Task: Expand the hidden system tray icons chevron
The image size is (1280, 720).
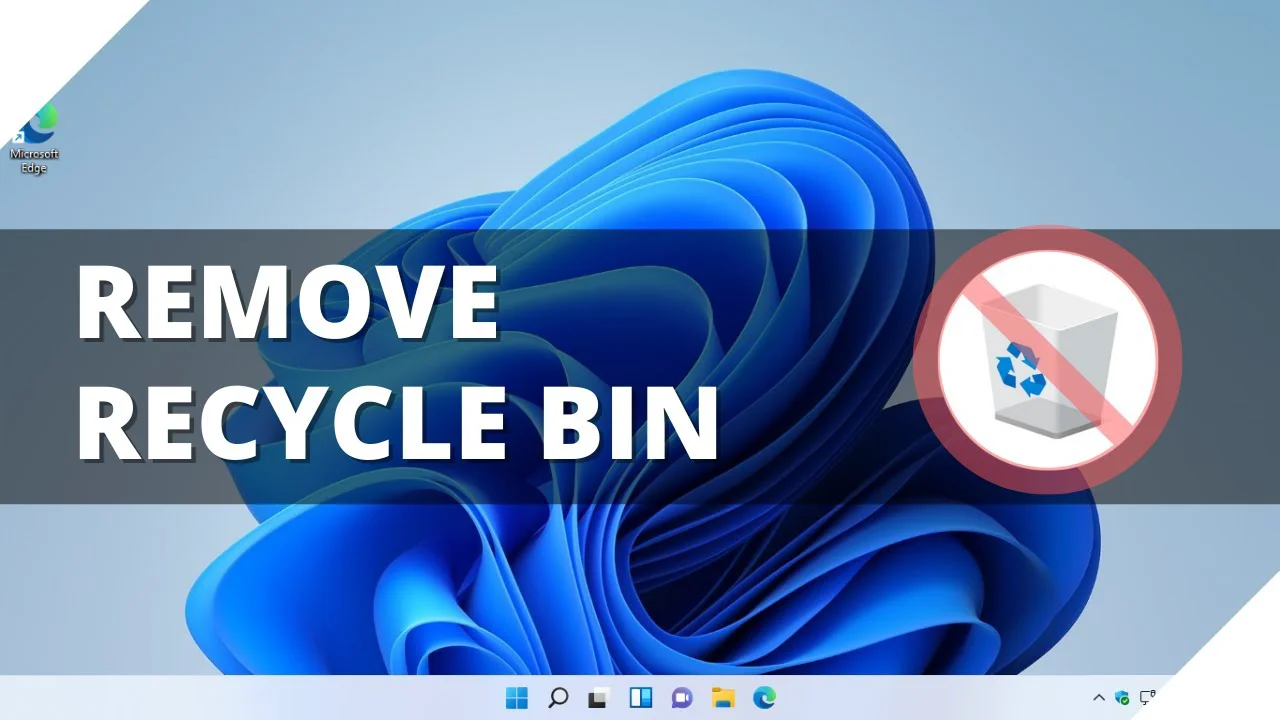Action: tap(1099, 698)
